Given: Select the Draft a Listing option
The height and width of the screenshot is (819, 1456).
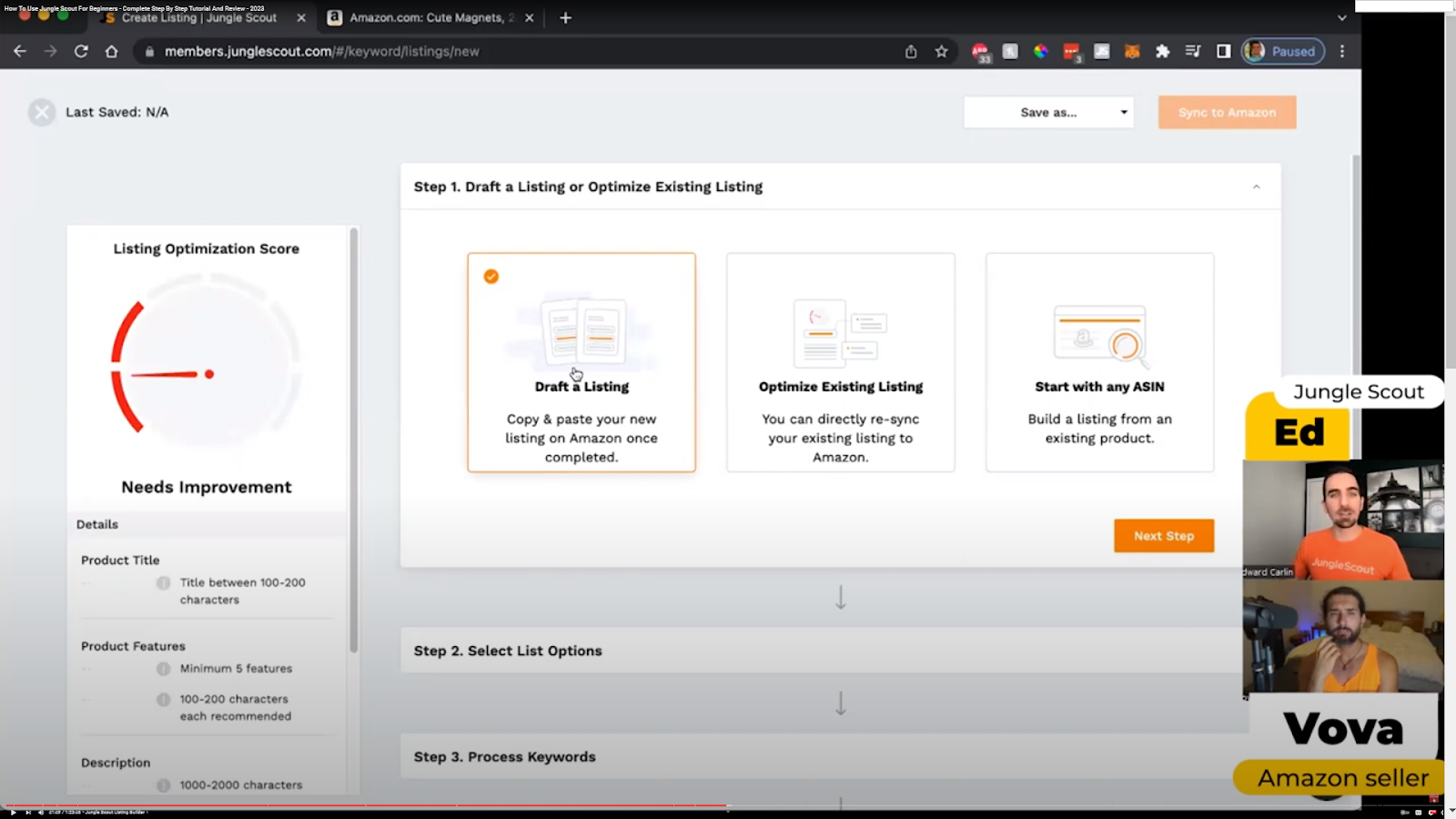Looking at the screenshot, I should [x=581, y=362].
